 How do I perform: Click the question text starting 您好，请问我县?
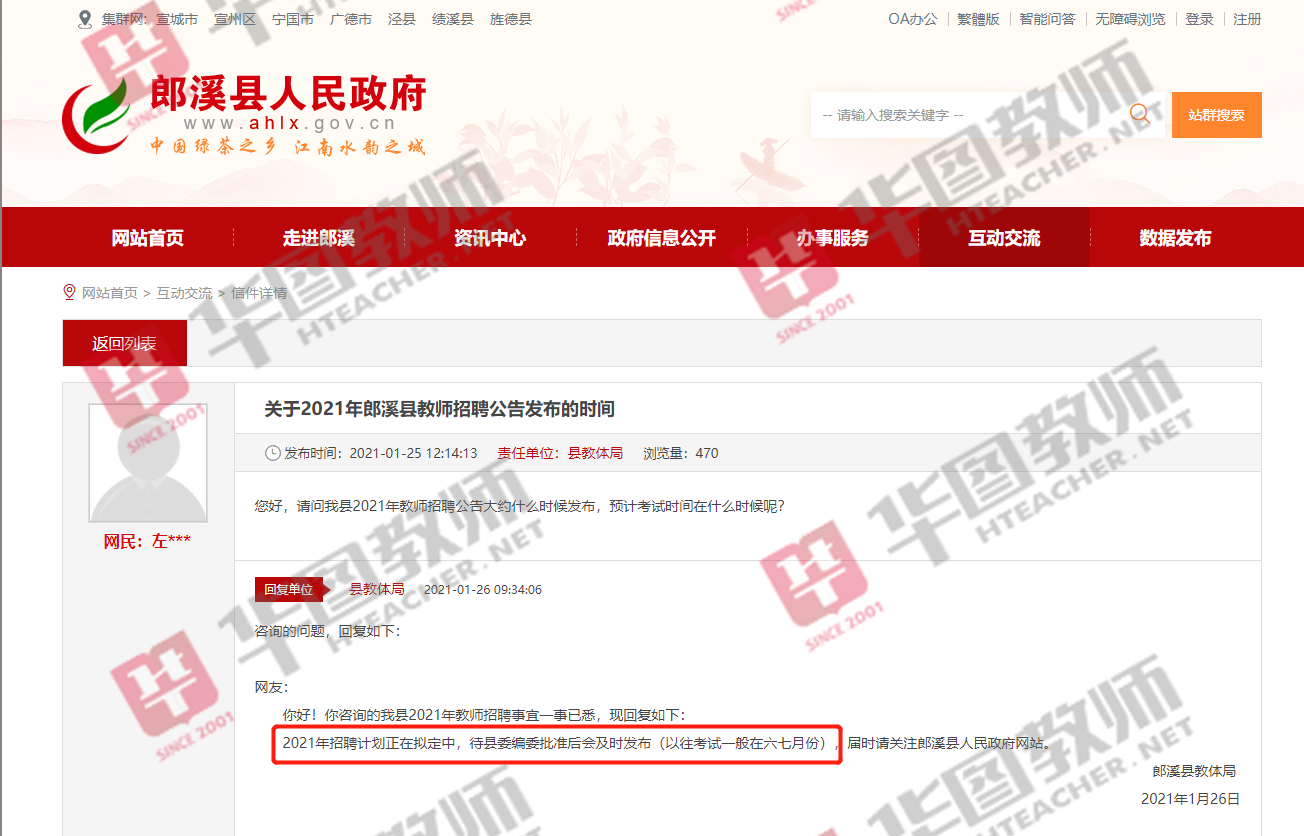coord(520,506)
